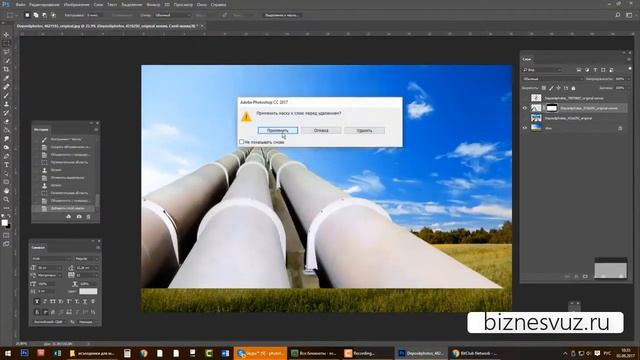
Task: Select the Eyedropper tool
Action: pyautogui.click(x=6, y=78)
